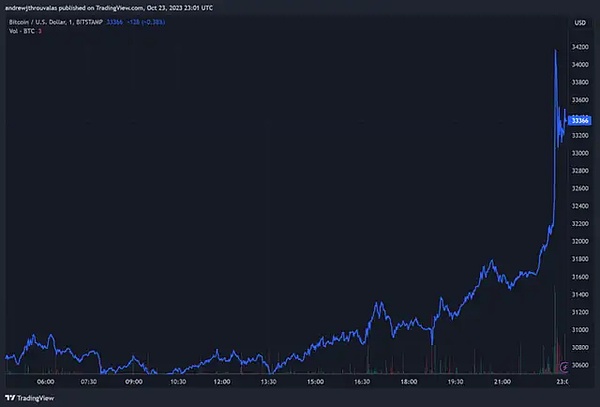Click the peak of the price spike line
600x407 pixels.
click(x=555, y=48)
